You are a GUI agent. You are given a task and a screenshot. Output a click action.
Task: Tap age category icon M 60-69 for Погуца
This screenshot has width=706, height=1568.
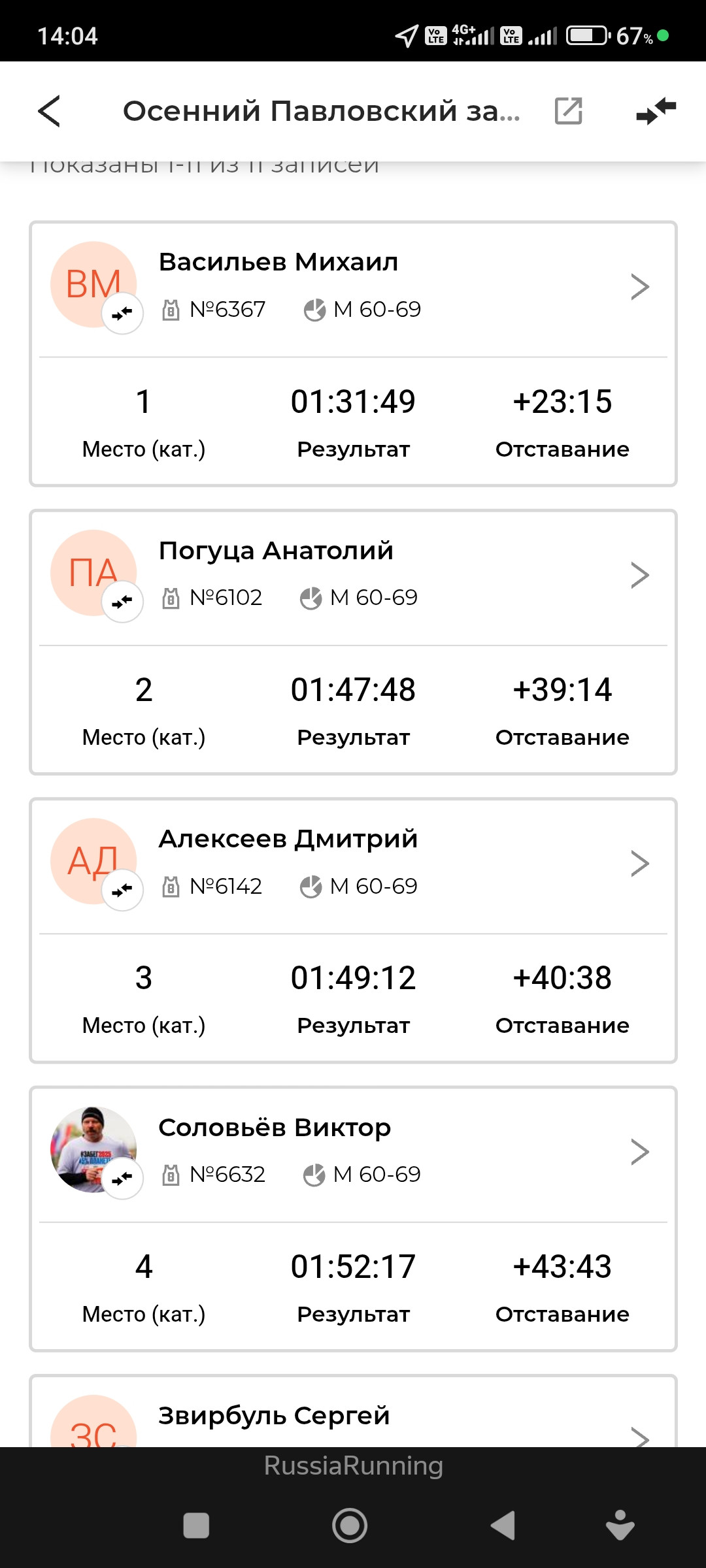(311, 598)
